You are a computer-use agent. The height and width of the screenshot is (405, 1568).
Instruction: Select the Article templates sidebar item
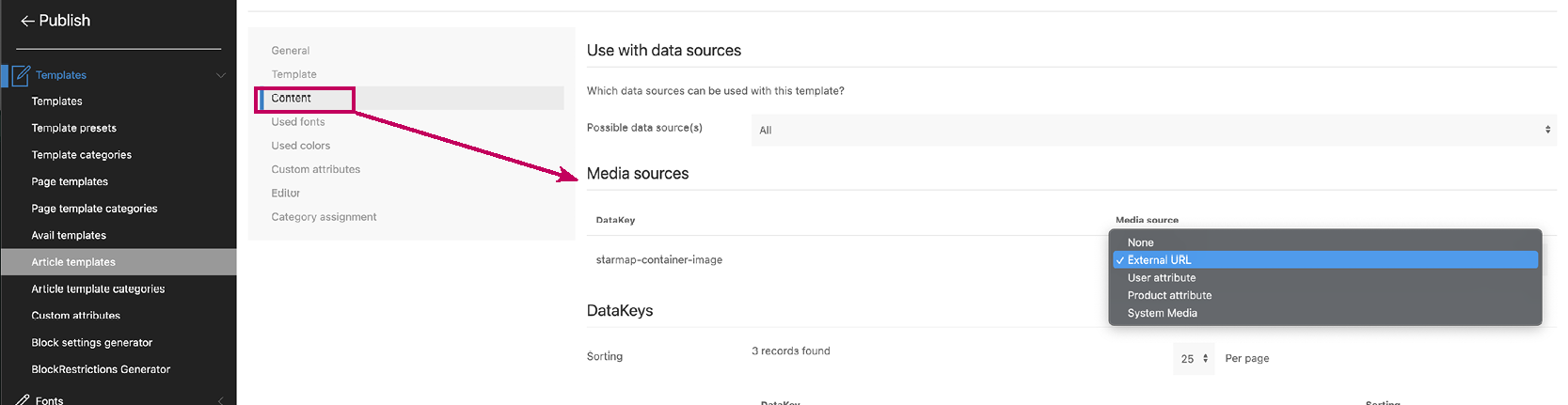click(73, 262)
